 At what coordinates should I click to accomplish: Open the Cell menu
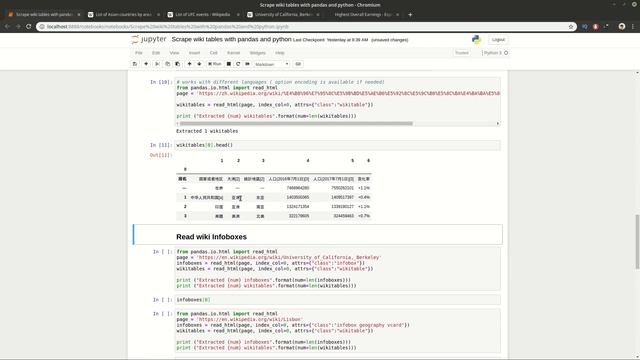point(213,53)
